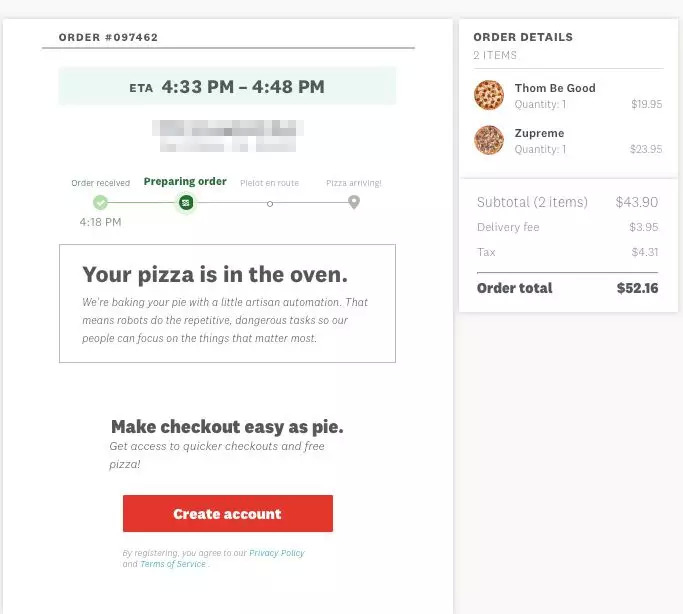Click the Zupreme pizza thumbnail
This screenshot has width=683, height=614.
[489, 140]
